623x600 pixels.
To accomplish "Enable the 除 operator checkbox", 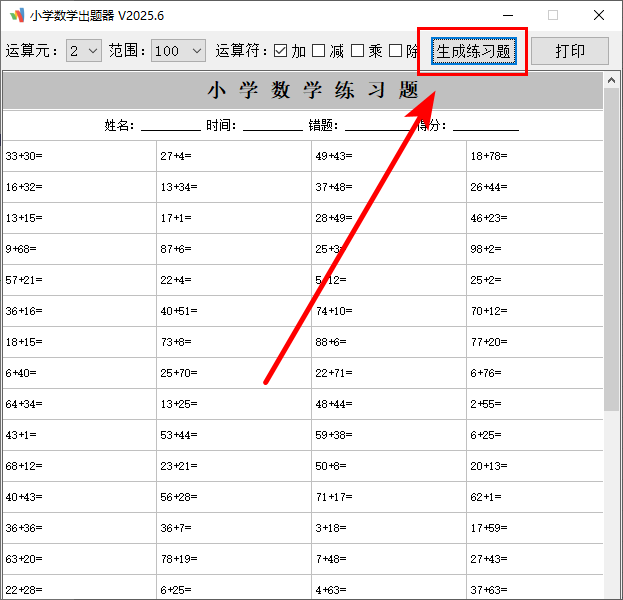I will coord(395,51).
